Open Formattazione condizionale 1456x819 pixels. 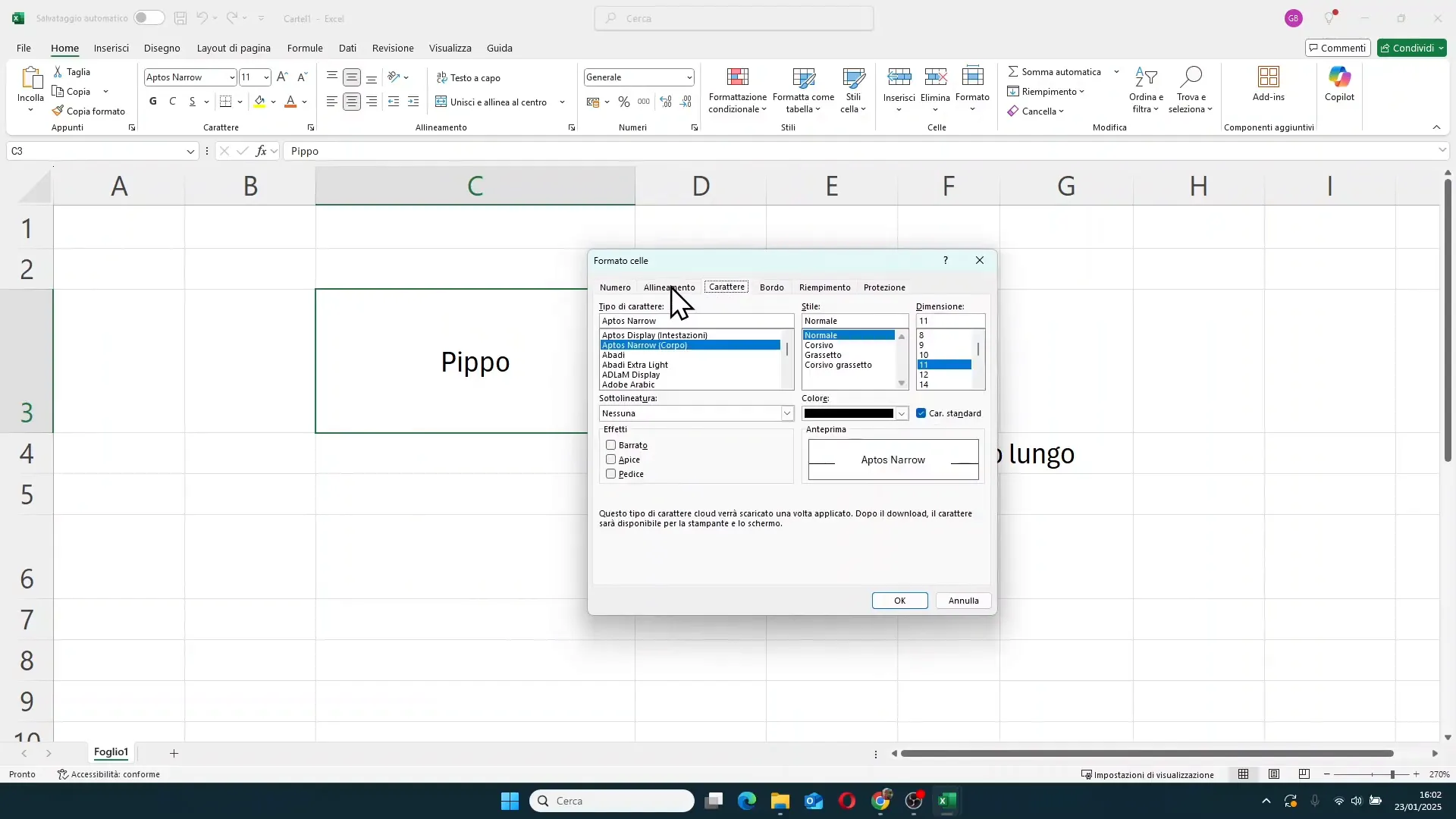[738, 91]
